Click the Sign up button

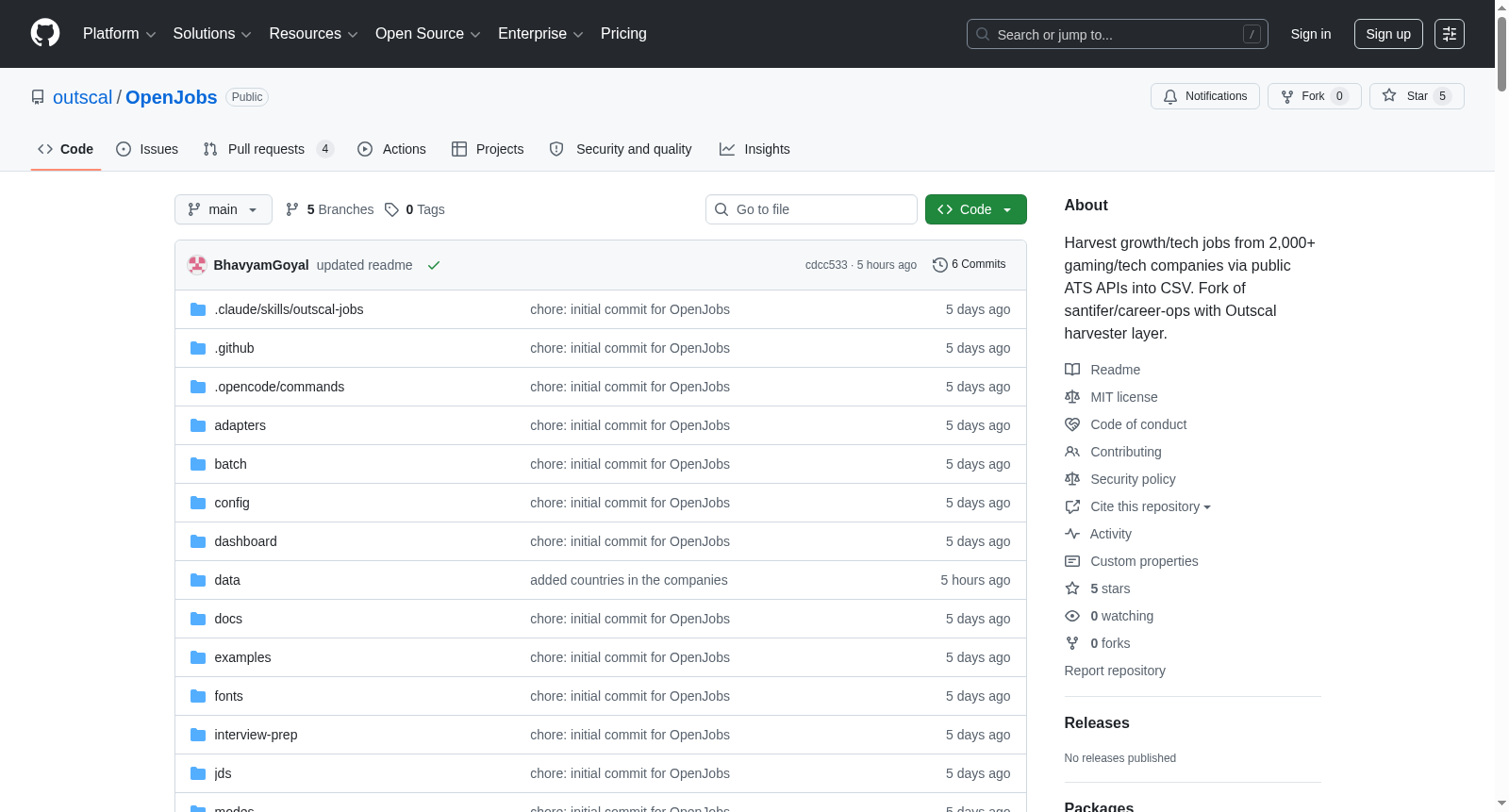[1388, 34]
